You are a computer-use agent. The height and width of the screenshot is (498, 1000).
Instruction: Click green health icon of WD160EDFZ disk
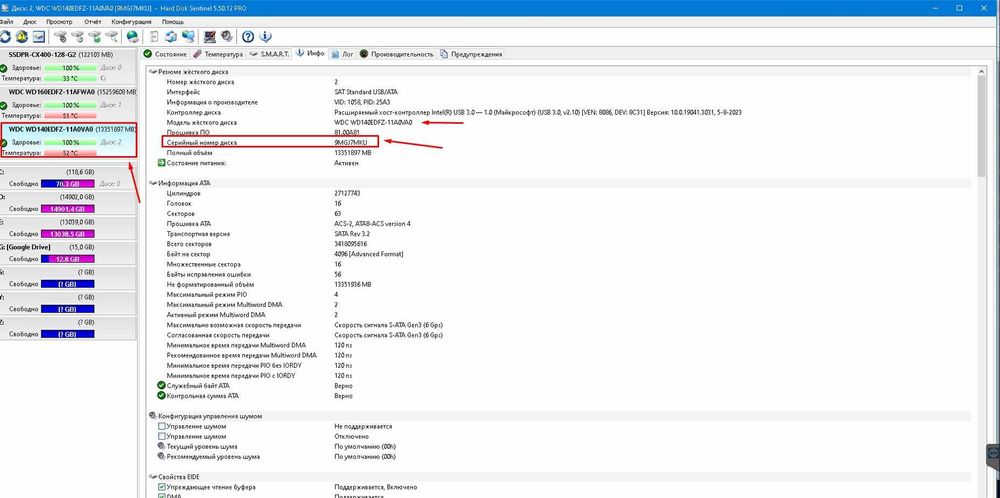pos(4,105)
